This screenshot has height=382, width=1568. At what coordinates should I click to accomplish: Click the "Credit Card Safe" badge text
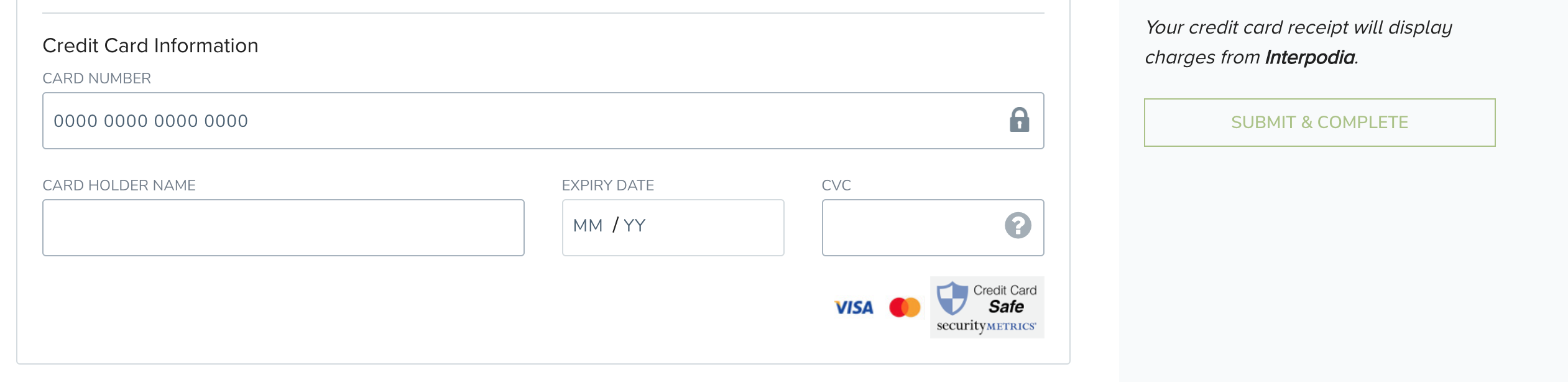[x=1005, y=299]
